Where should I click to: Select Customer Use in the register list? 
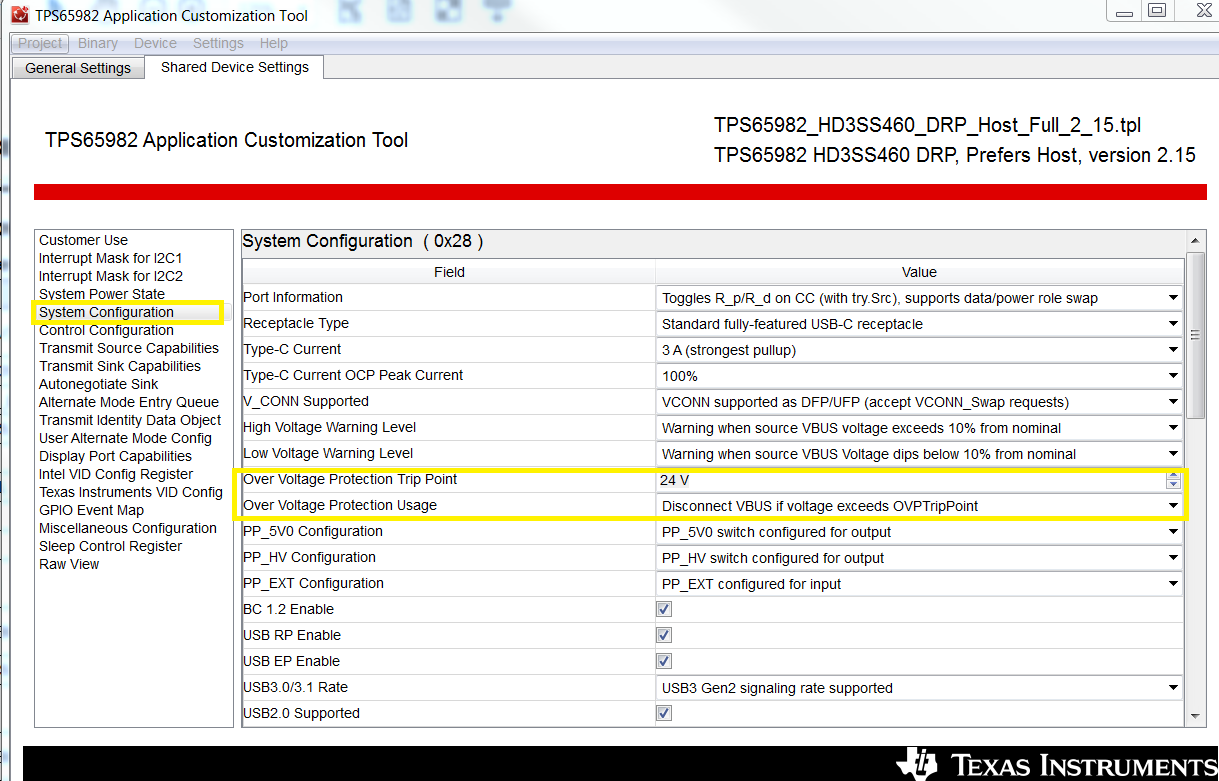tap(84, 240)
